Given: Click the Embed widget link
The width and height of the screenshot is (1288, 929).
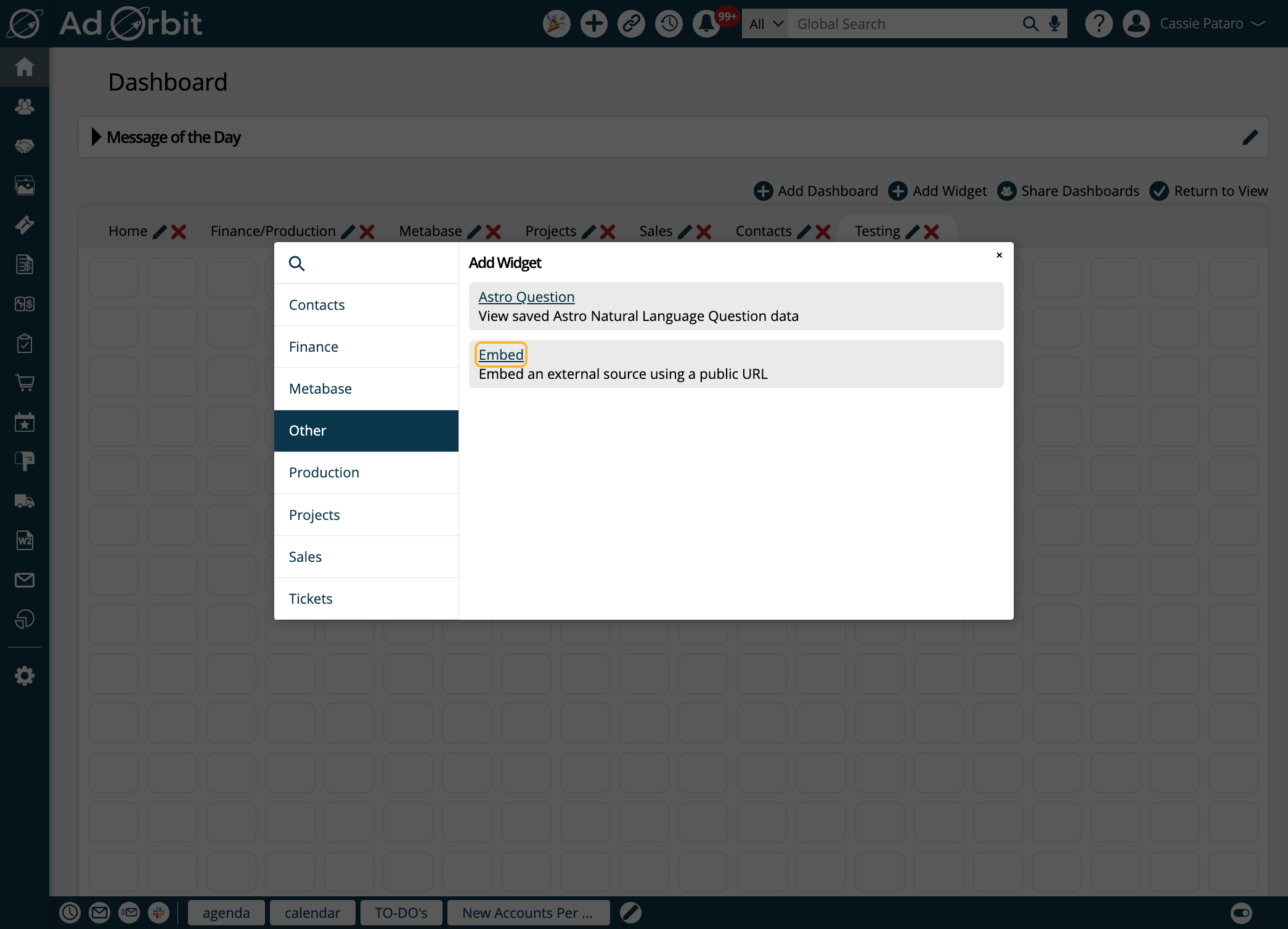Looking at the screenshot, I should pos(500,354).
